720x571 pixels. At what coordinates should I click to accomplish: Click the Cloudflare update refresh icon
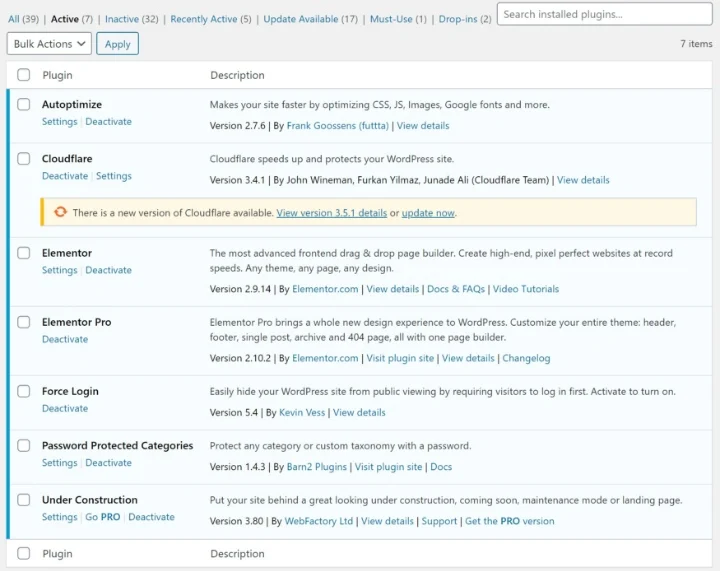(x=60, y=212)
